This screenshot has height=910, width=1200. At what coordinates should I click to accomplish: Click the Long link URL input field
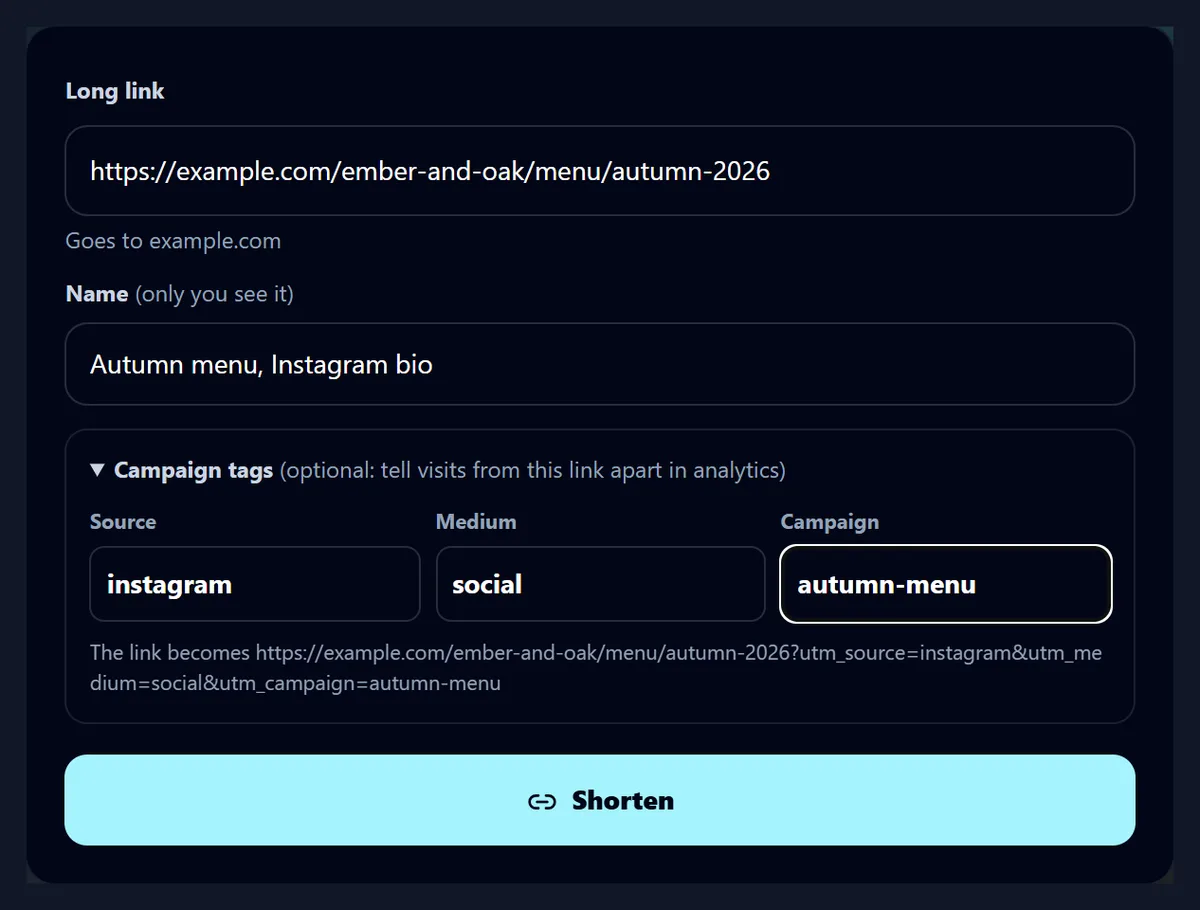point(600,171)
